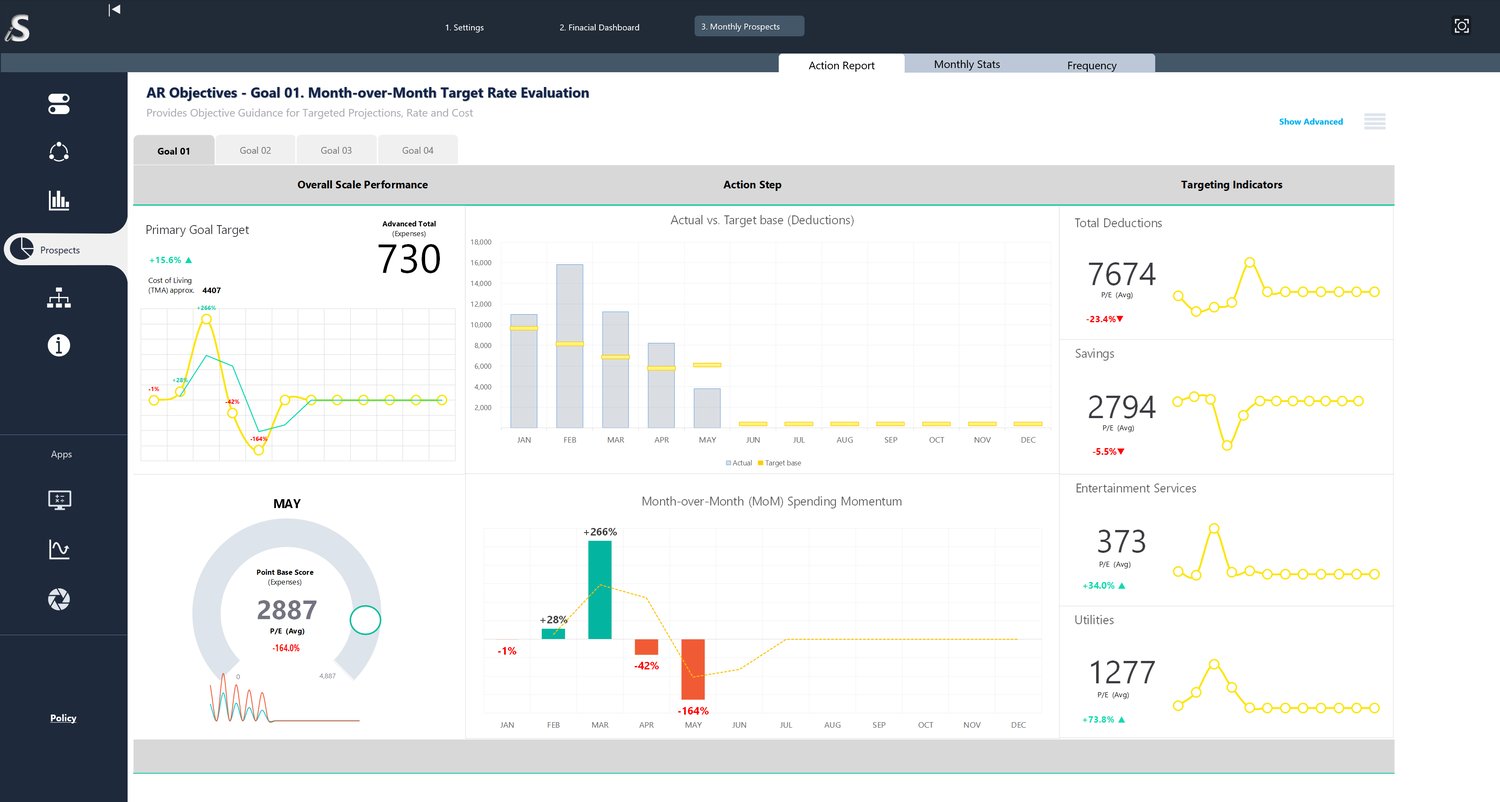Collapse the sidebar with the arrow icon

pos(115,9)
